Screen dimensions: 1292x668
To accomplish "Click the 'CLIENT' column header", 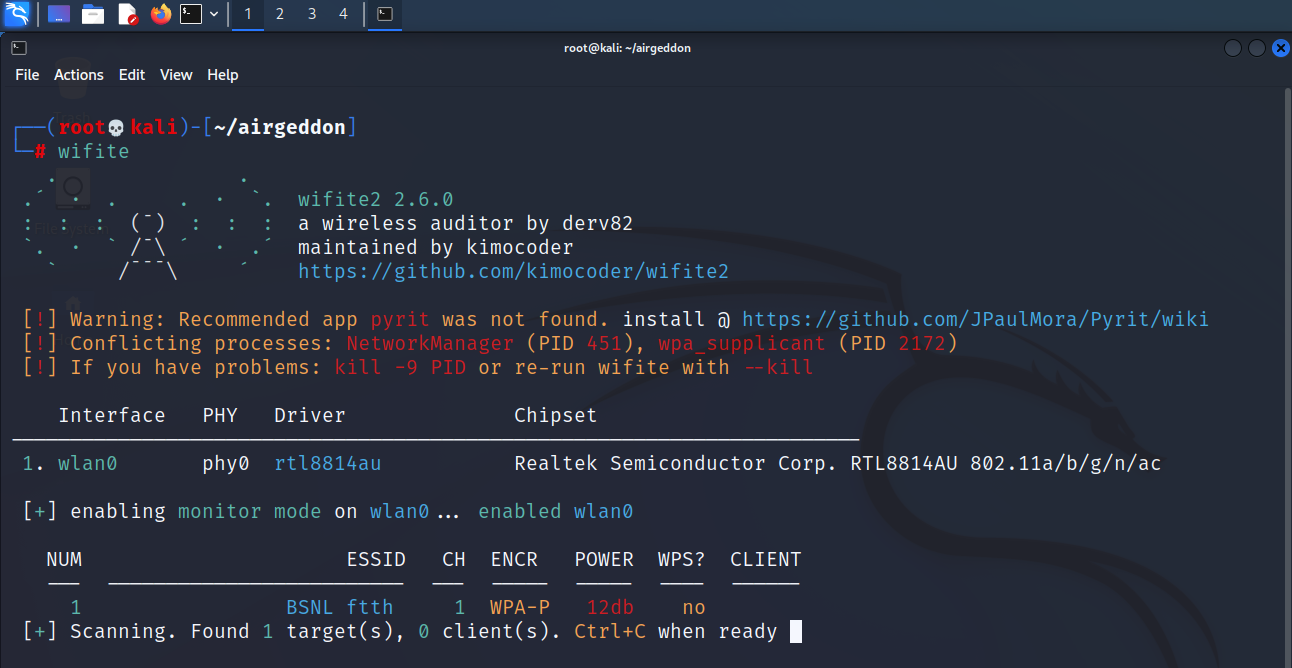I will point(766,559).
